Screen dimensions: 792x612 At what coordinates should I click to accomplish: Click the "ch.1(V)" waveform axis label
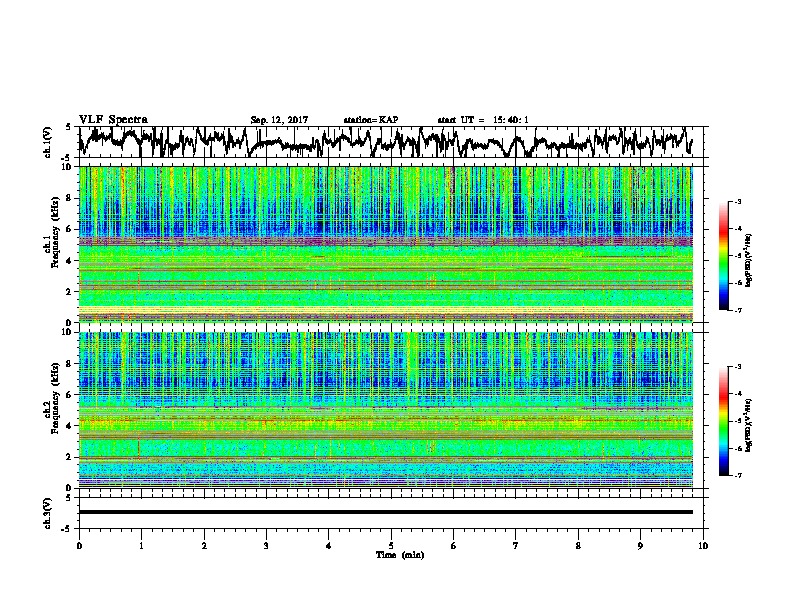48,142
